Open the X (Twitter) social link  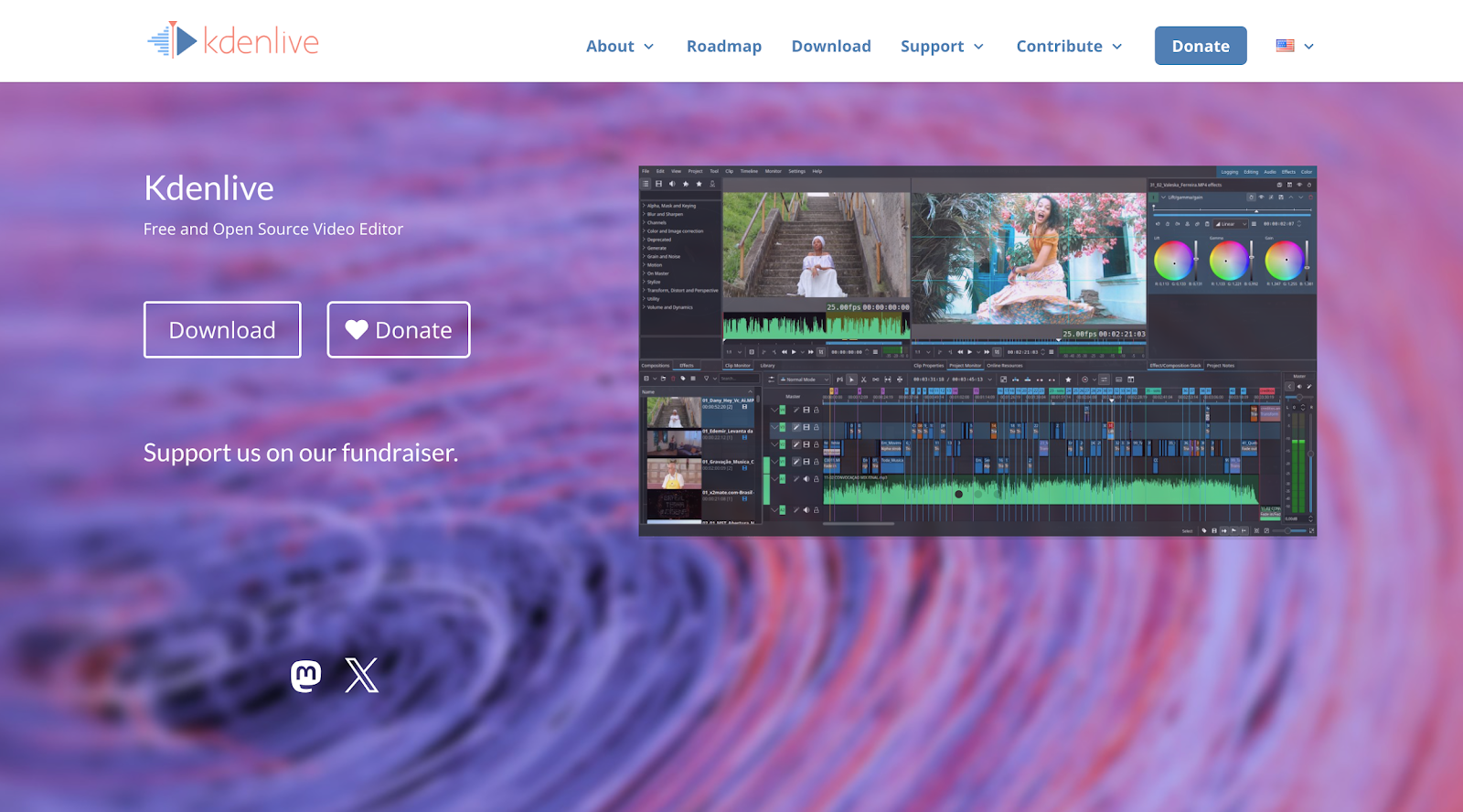pos(362,676)
